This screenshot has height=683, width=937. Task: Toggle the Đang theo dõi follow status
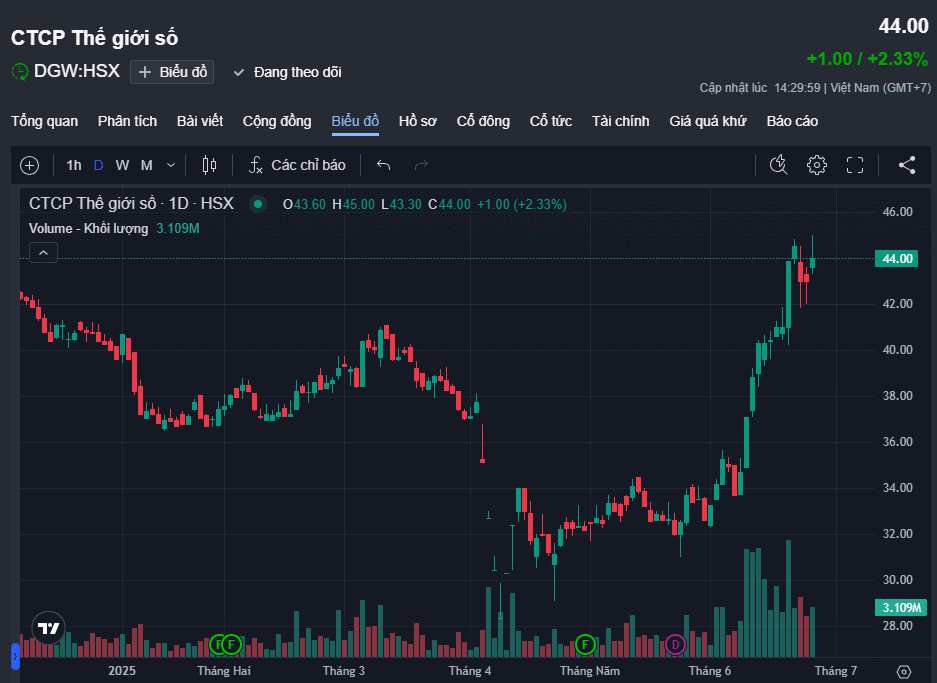(x=287, y=72)
